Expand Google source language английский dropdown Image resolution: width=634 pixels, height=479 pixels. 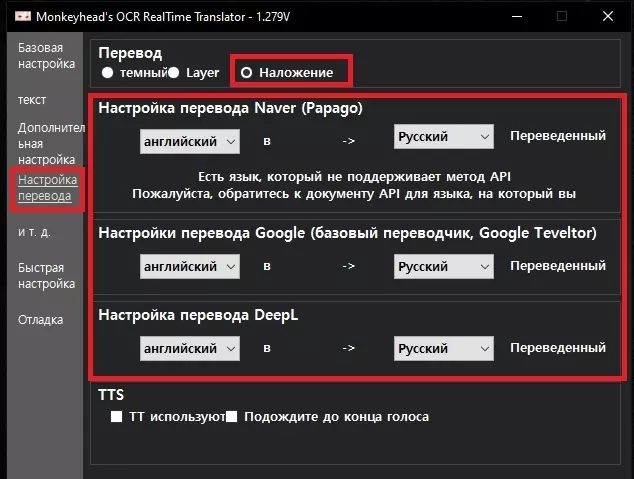190,266
